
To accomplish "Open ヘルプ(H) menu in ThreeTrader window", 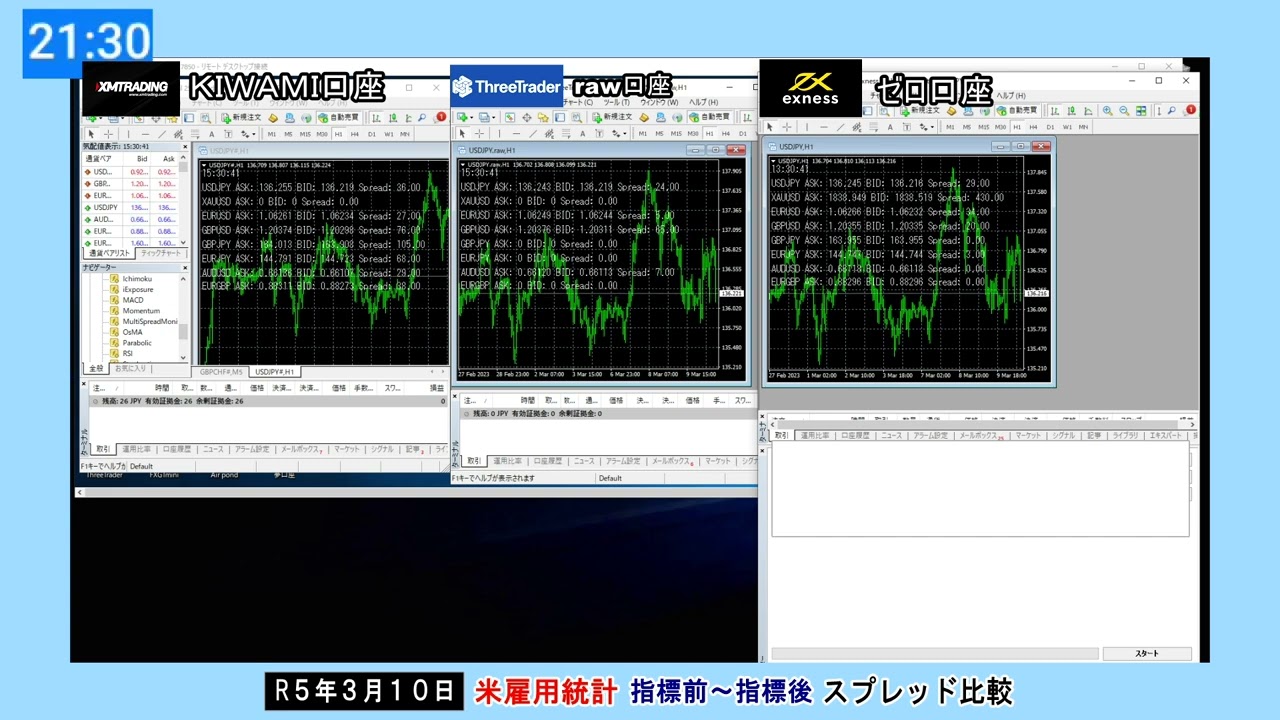I will pyautogui.click(x=698, y=102).
